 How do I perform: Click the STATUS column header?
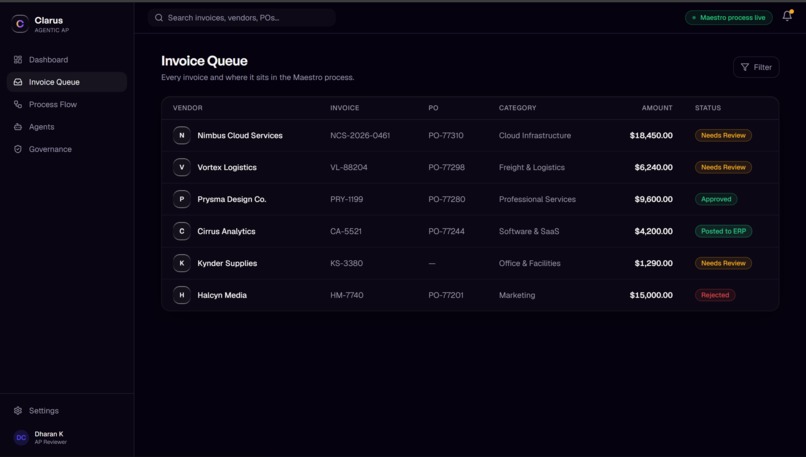708,108
